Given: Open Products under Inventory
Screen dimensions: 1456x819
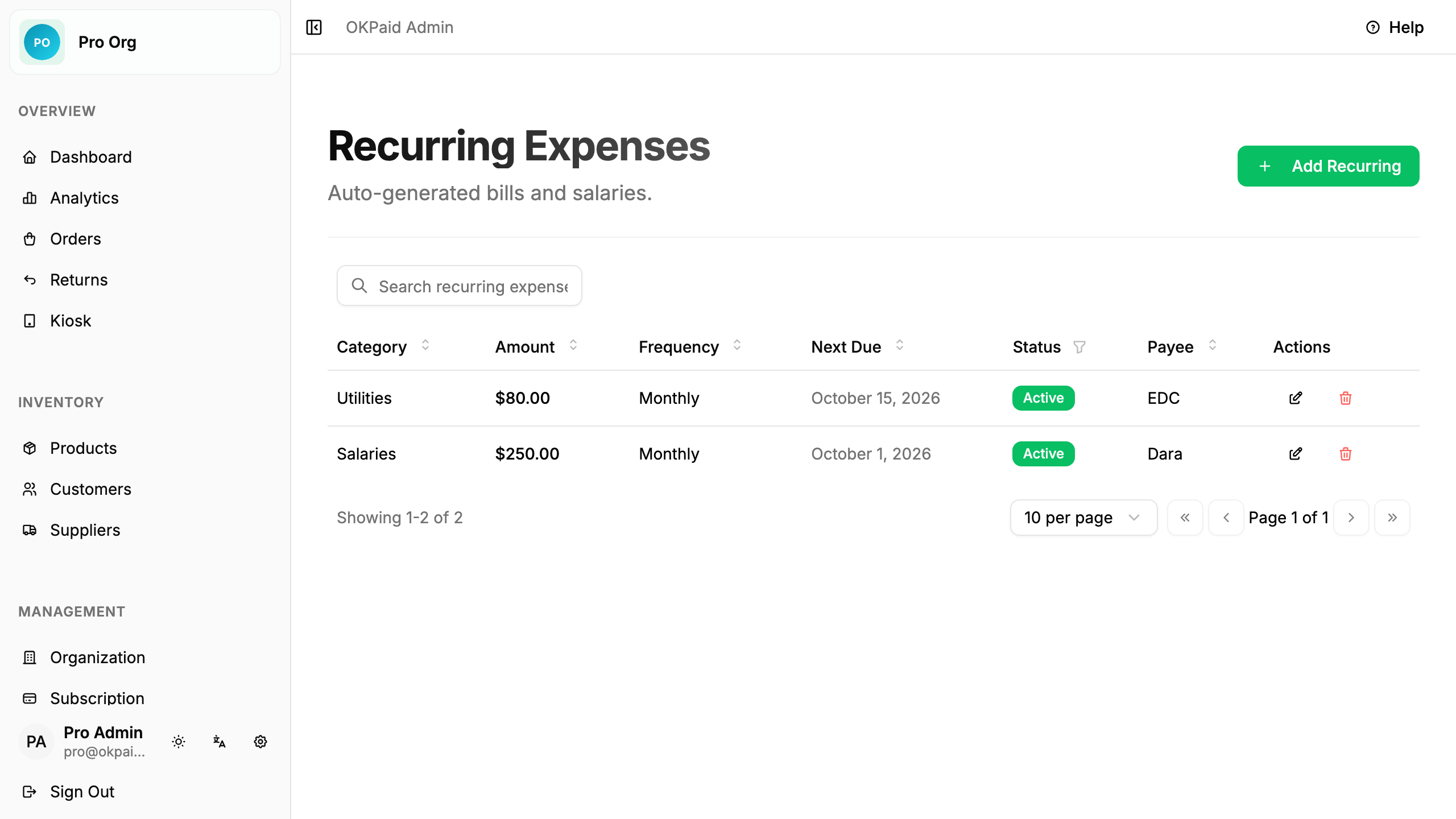Looking at the screenshot, I should [x=145, y=448].
